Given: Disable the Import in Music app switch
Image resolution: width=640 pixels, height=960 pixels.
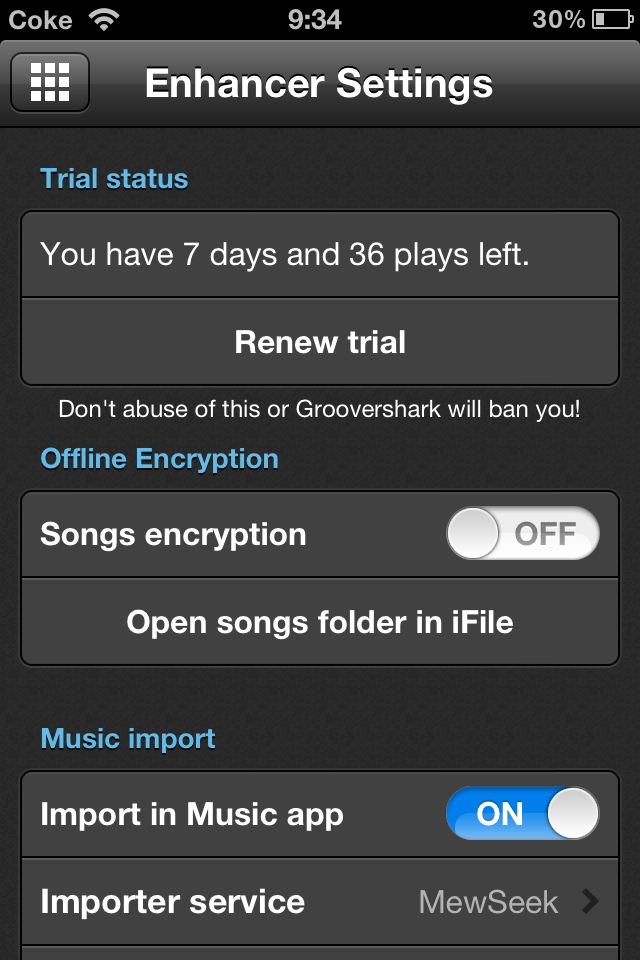Looking at the screenshot, I should (522, 813).
